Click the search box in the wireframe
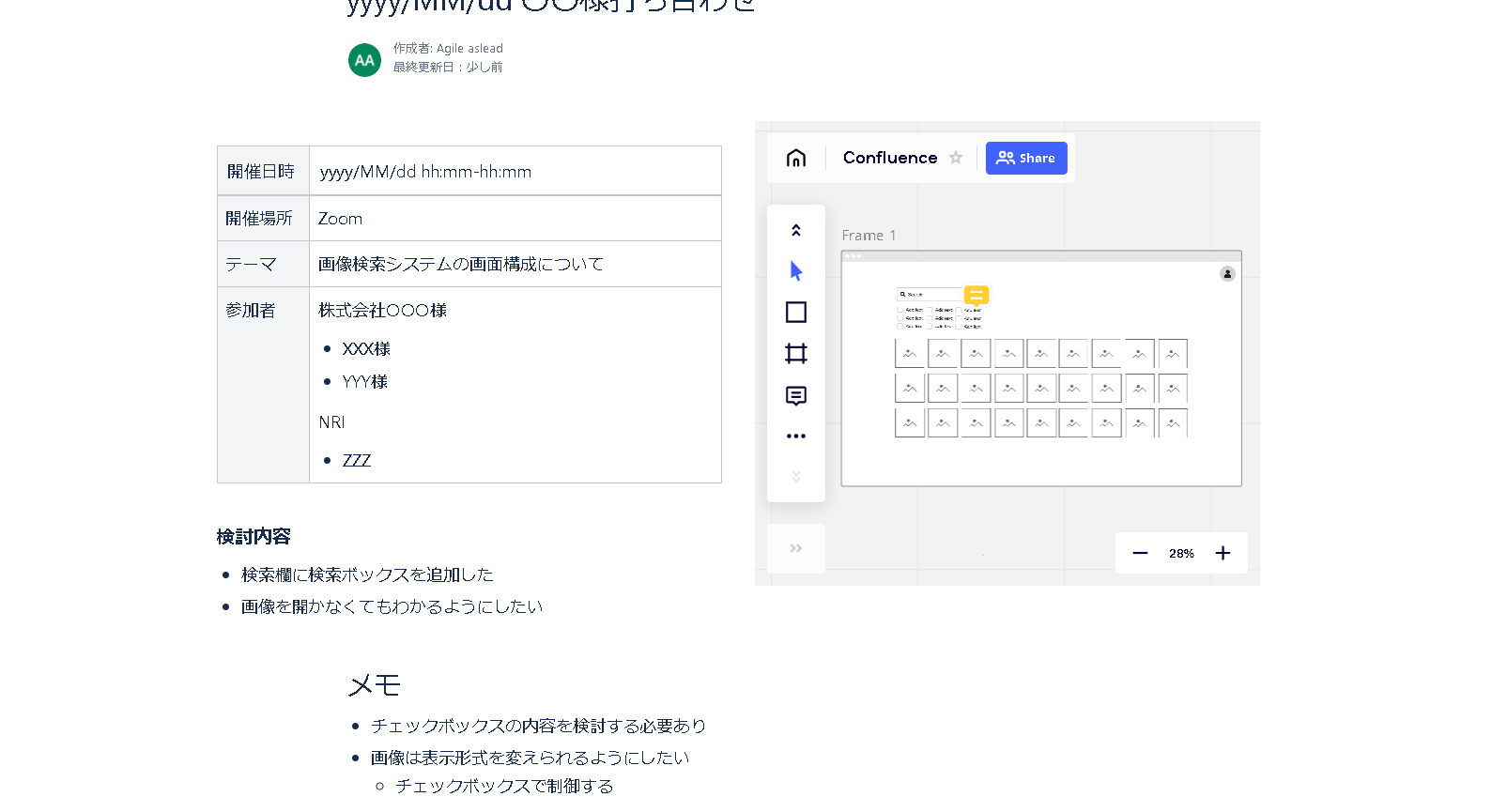This screenshot has height=812, width=1507. tap(928, 294)
